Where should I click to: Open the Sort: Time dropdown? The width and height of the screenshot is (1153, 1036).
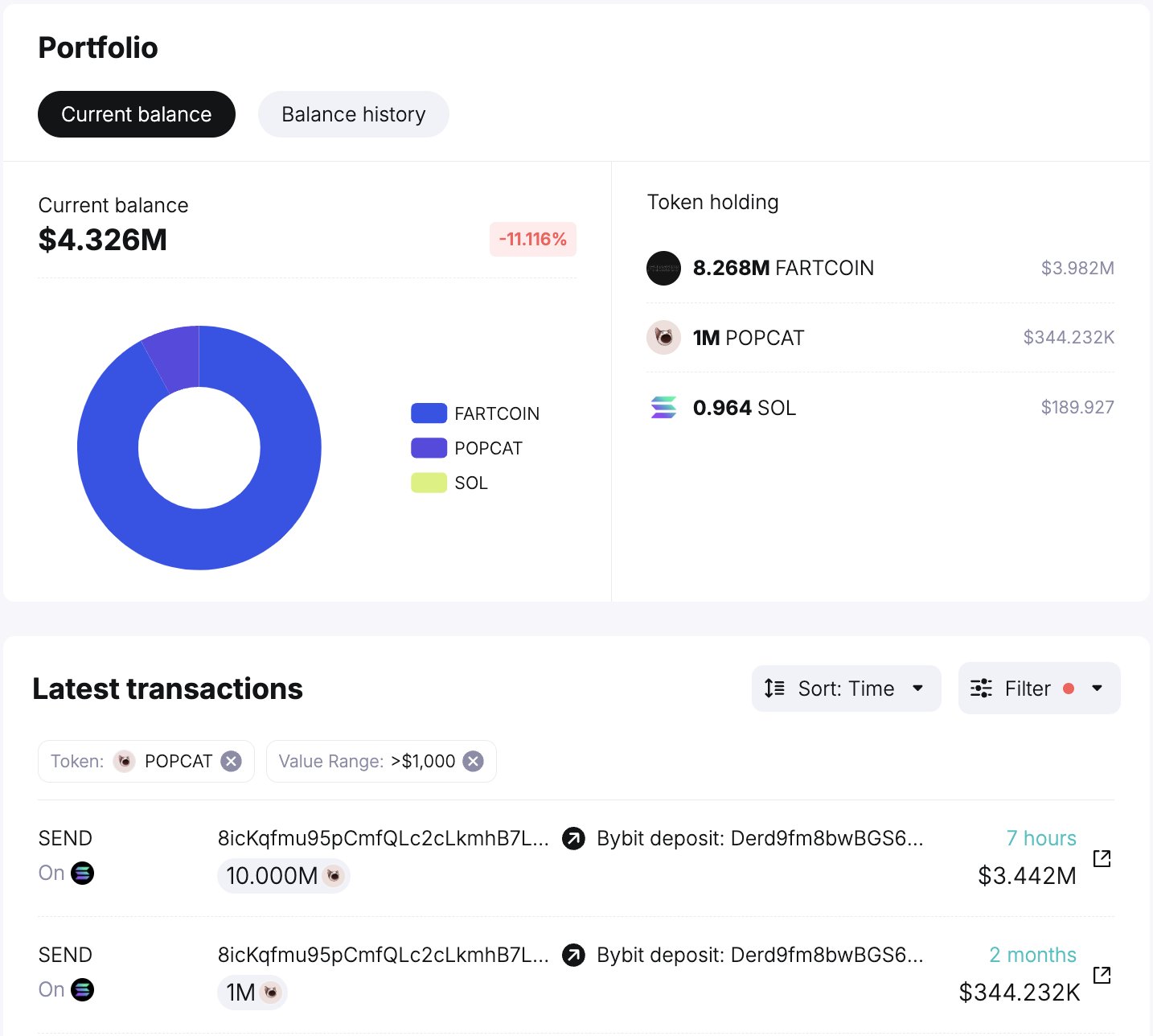click(846, 689)
